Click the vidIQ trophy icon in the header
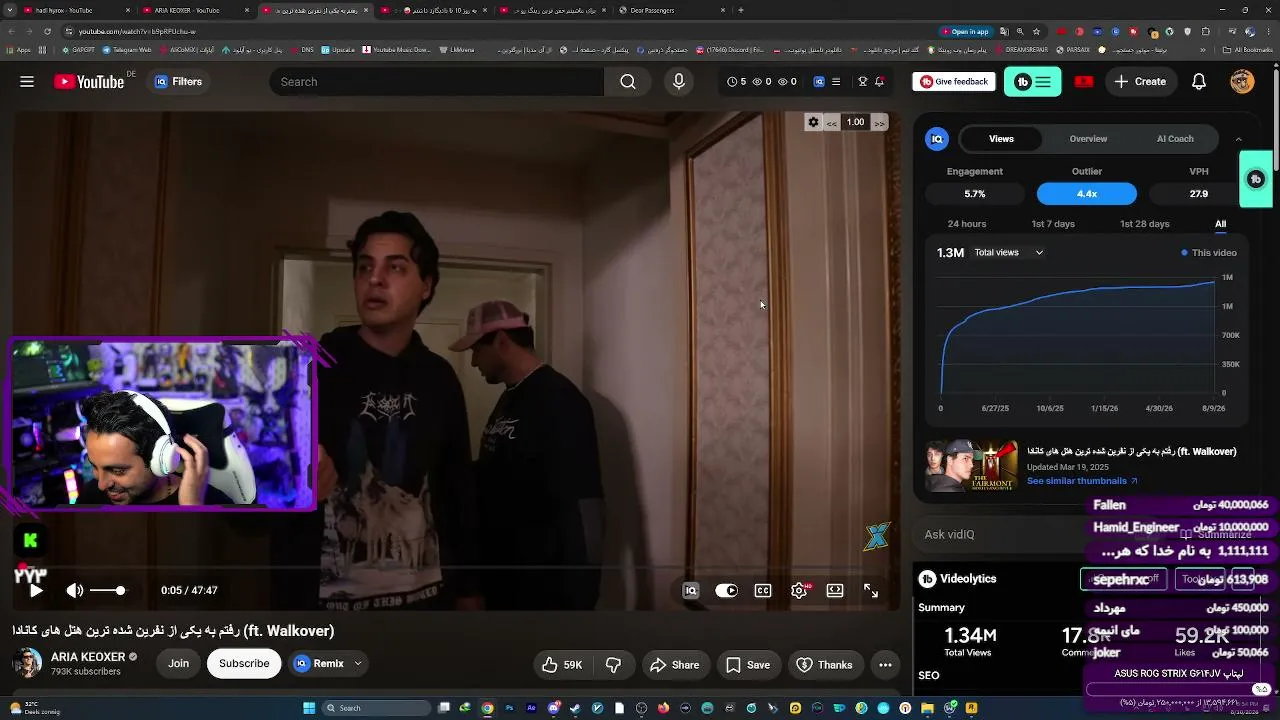 pos(863,82)
